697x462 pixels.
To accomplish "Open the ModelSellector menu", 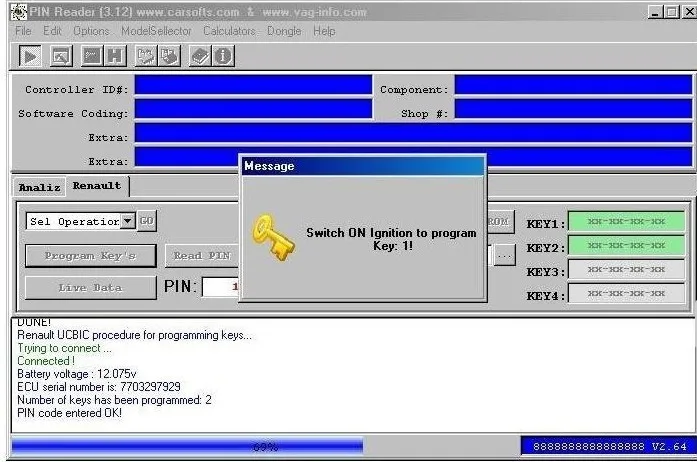I will point(156,31).
